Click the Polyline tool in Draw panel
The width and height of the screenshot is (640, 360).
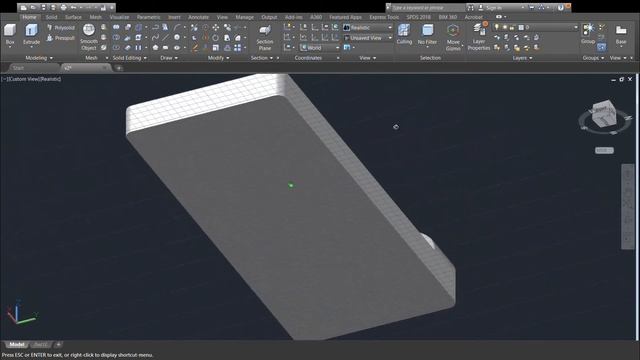pos(155,28)
